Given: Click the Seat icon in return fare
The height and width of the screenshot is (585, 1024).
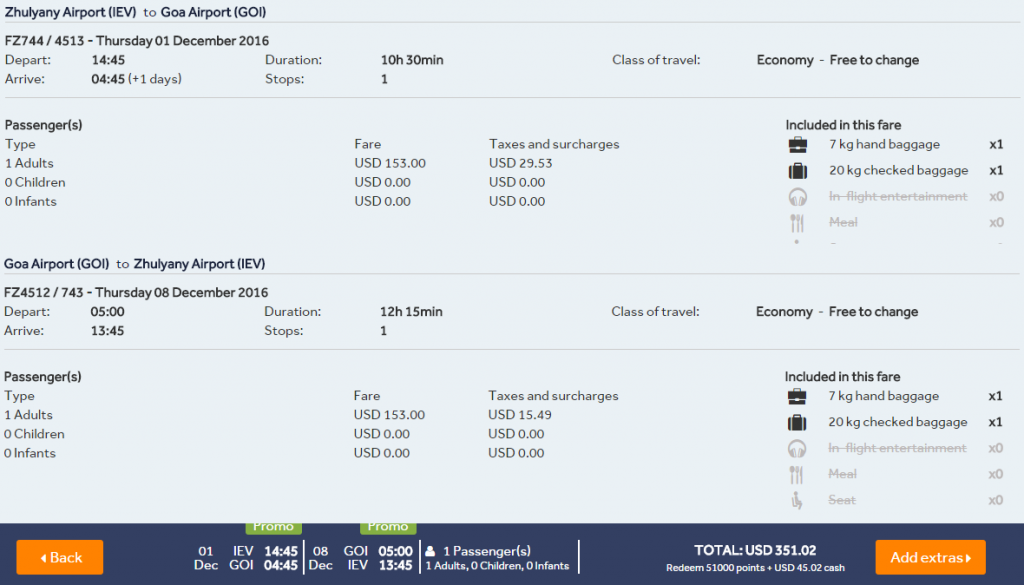Looking at the screenshot, I should tap(797, 501).
